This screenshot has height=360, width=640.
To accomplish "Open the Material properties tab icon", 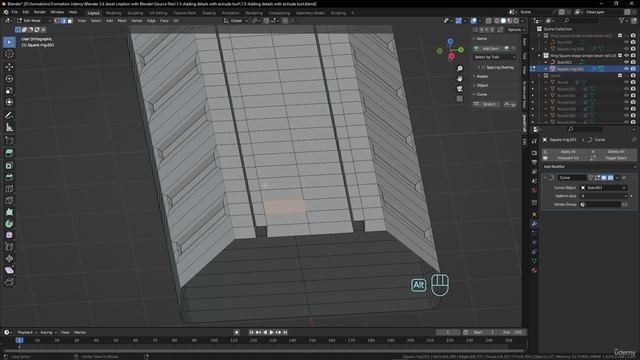I will (534, 270).
